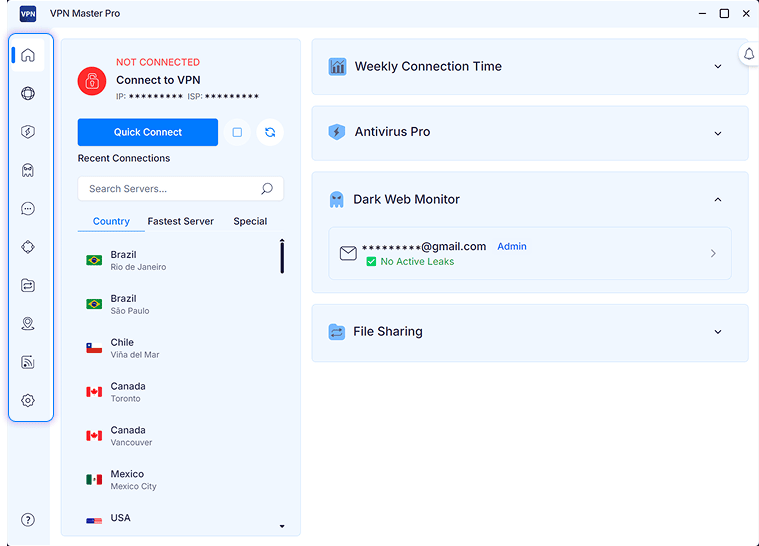Screen dimensions: 759x546
Task: Click the Weekly Connection Time chart icon
Action: (337, 66)
